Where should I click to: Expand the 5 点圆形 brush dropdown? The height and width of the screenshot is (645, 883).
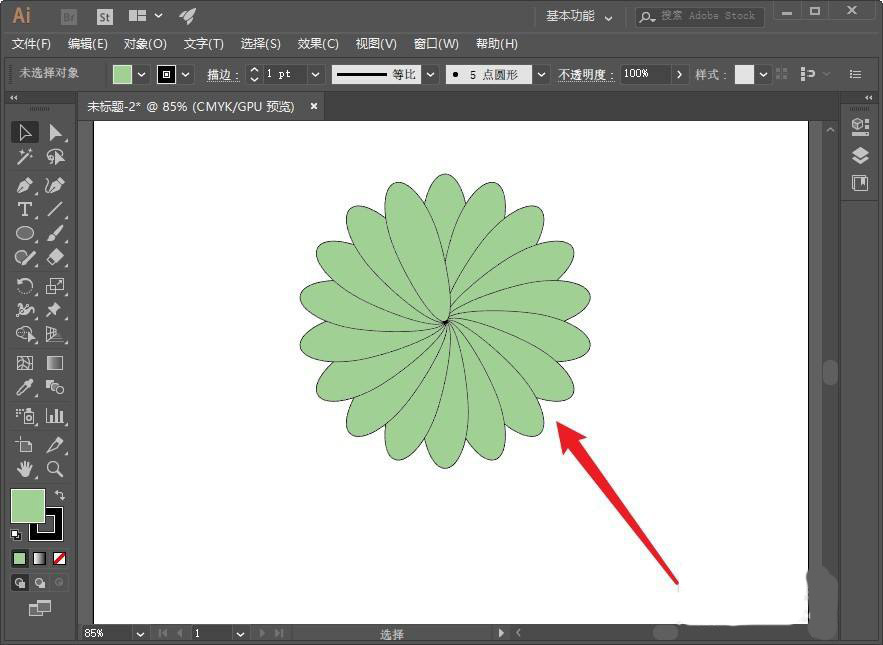[541, 75]
